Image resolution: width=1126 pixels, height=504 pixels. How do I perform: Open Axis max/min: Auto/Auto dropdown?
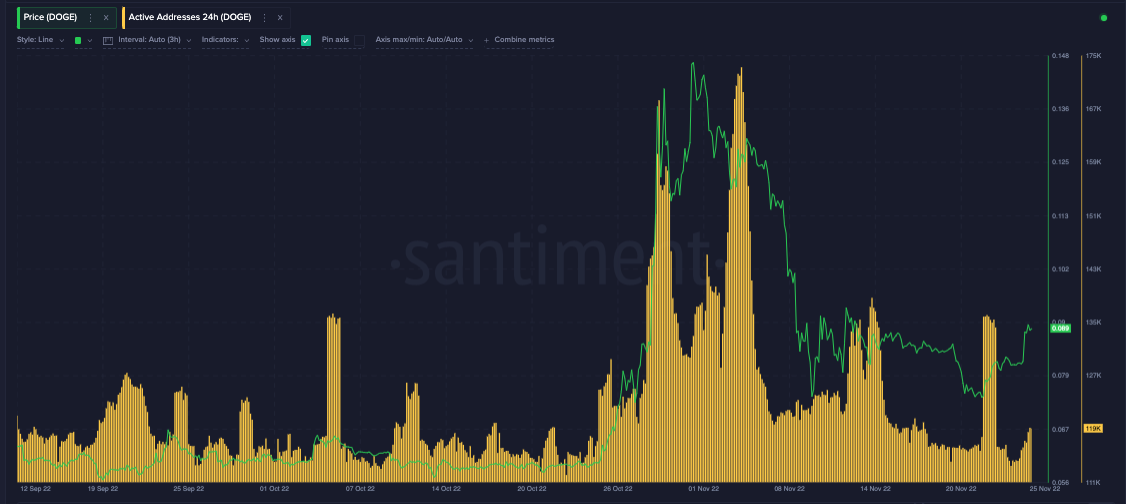[424, 40]
